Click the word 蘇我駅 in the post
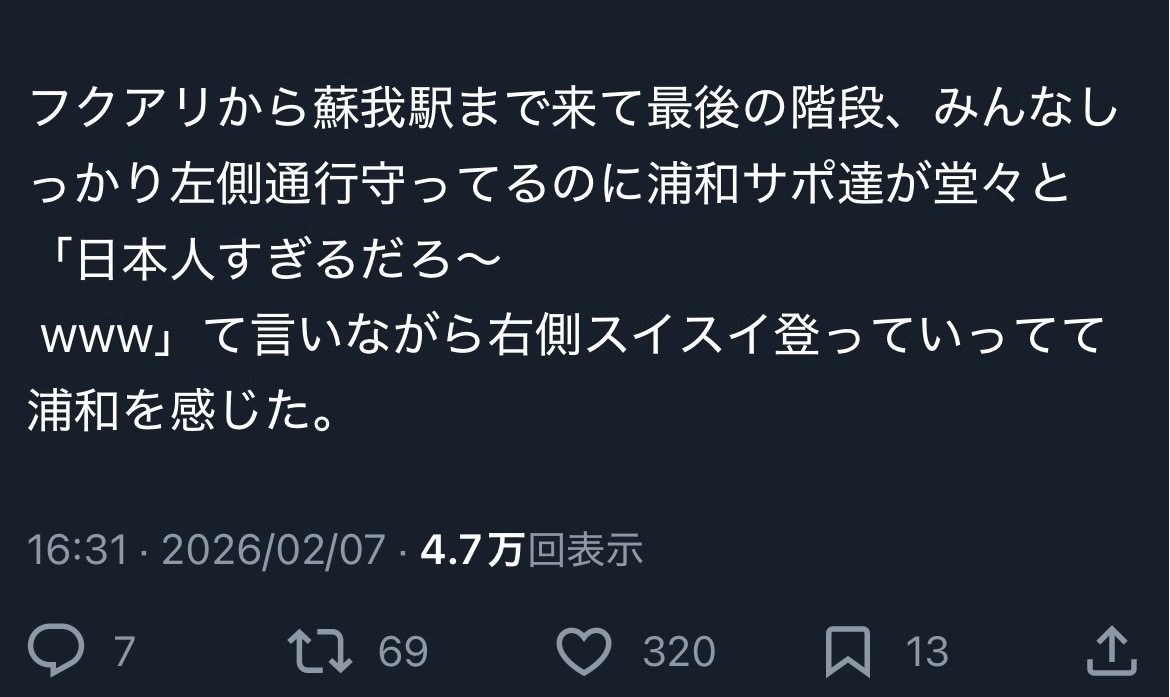 (384, 109)
